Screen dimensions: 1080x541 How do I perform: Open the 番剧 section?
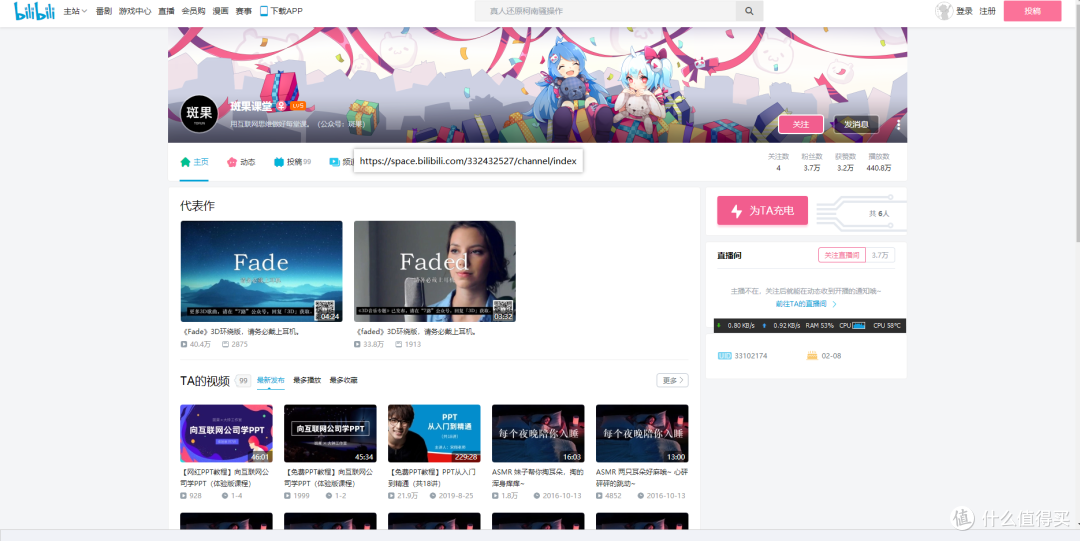103,11
